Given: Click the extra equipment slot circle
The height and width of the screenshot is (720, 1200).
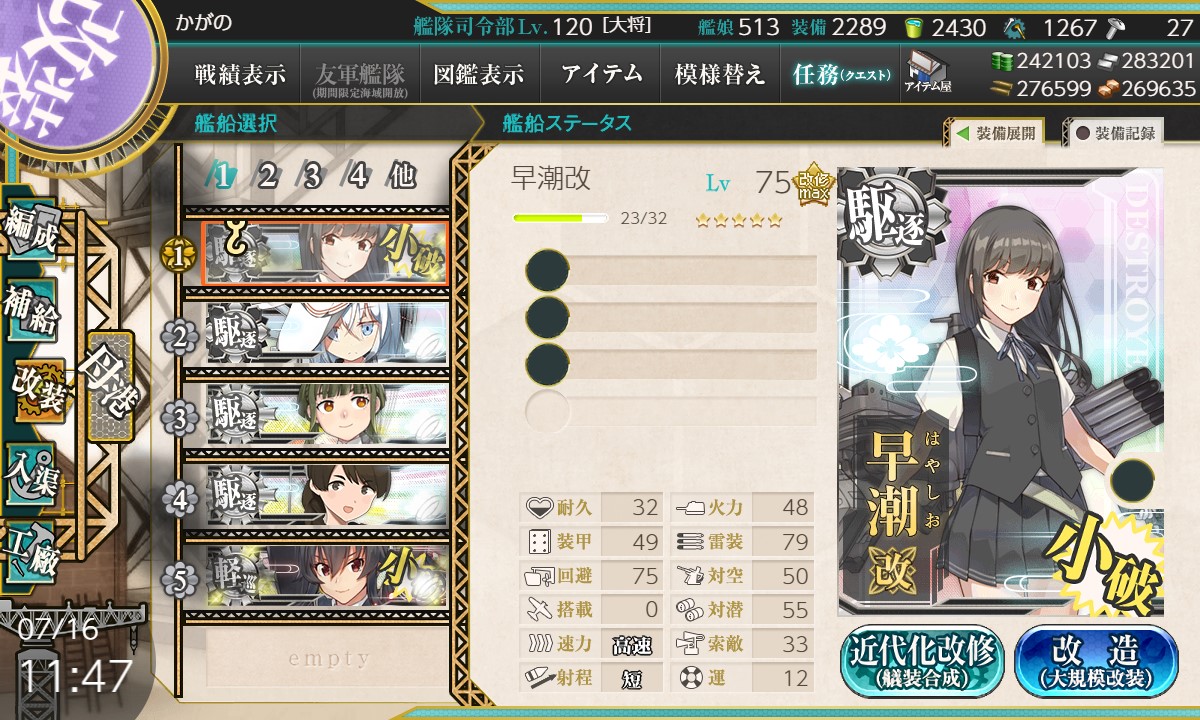Looking at the screenshot, I should click(1131, 480).
